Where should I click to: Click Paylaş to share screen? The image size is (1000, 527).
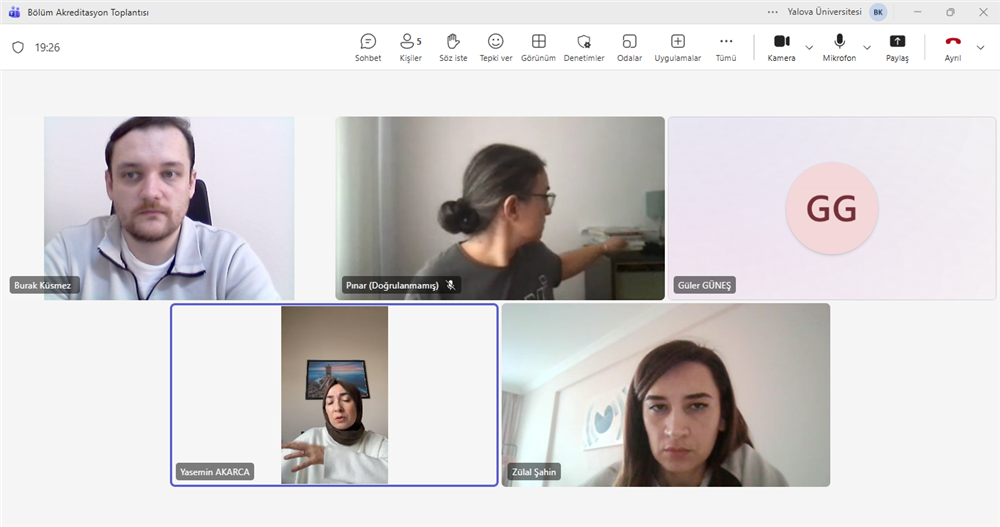pos(897,47)
